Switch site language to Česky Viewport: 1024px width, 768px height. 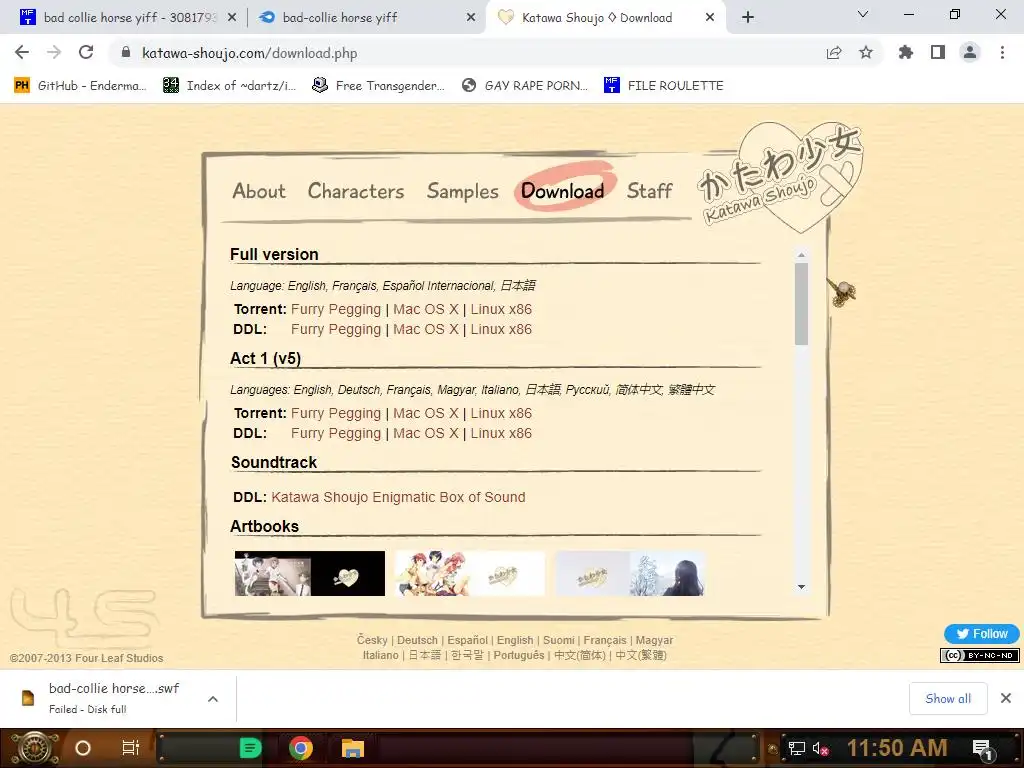pos(372,640)
